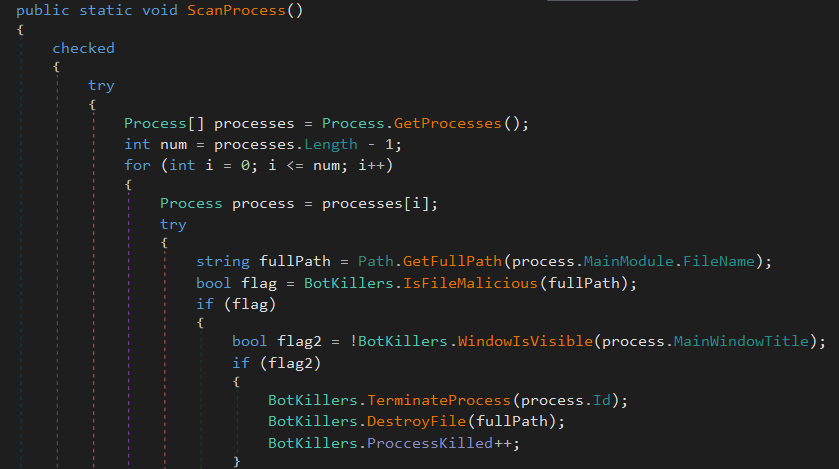Click the 'void' return type

[159, 10]
